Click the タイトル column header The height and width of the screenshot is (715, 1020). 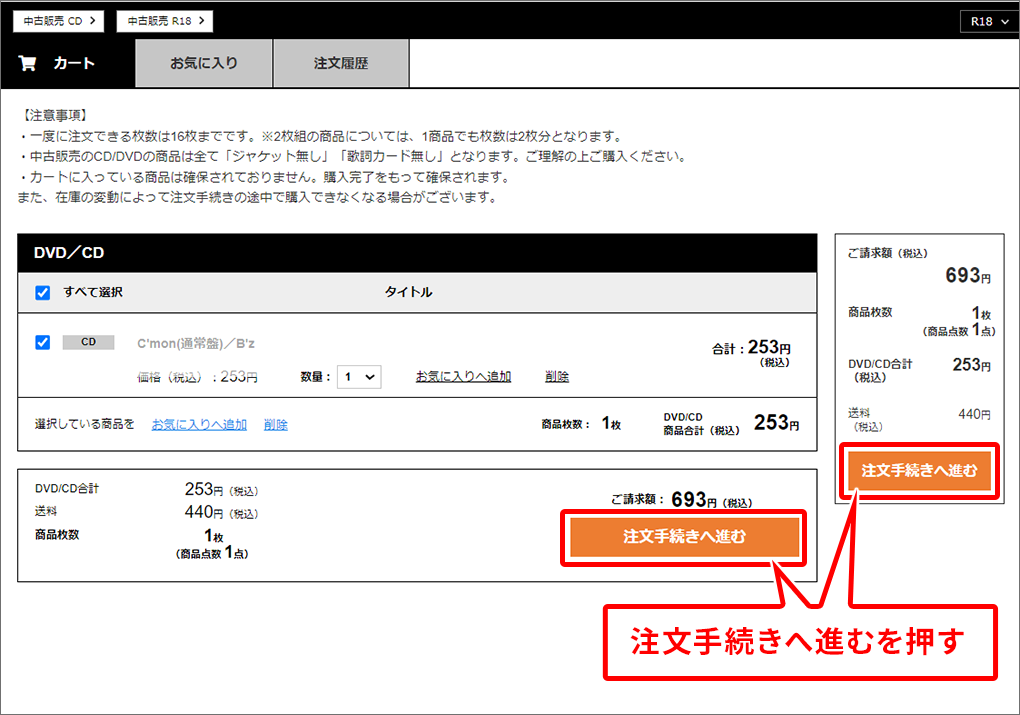408,292
